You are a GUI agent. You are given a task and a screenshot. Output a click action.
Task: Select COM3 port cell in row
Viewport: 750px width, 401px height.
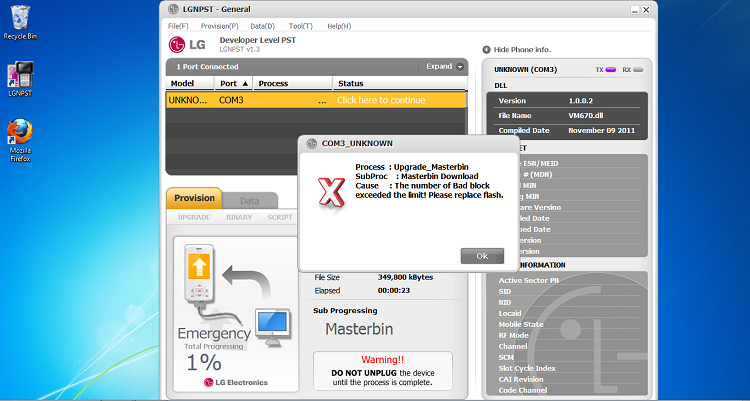click(232, 100)
